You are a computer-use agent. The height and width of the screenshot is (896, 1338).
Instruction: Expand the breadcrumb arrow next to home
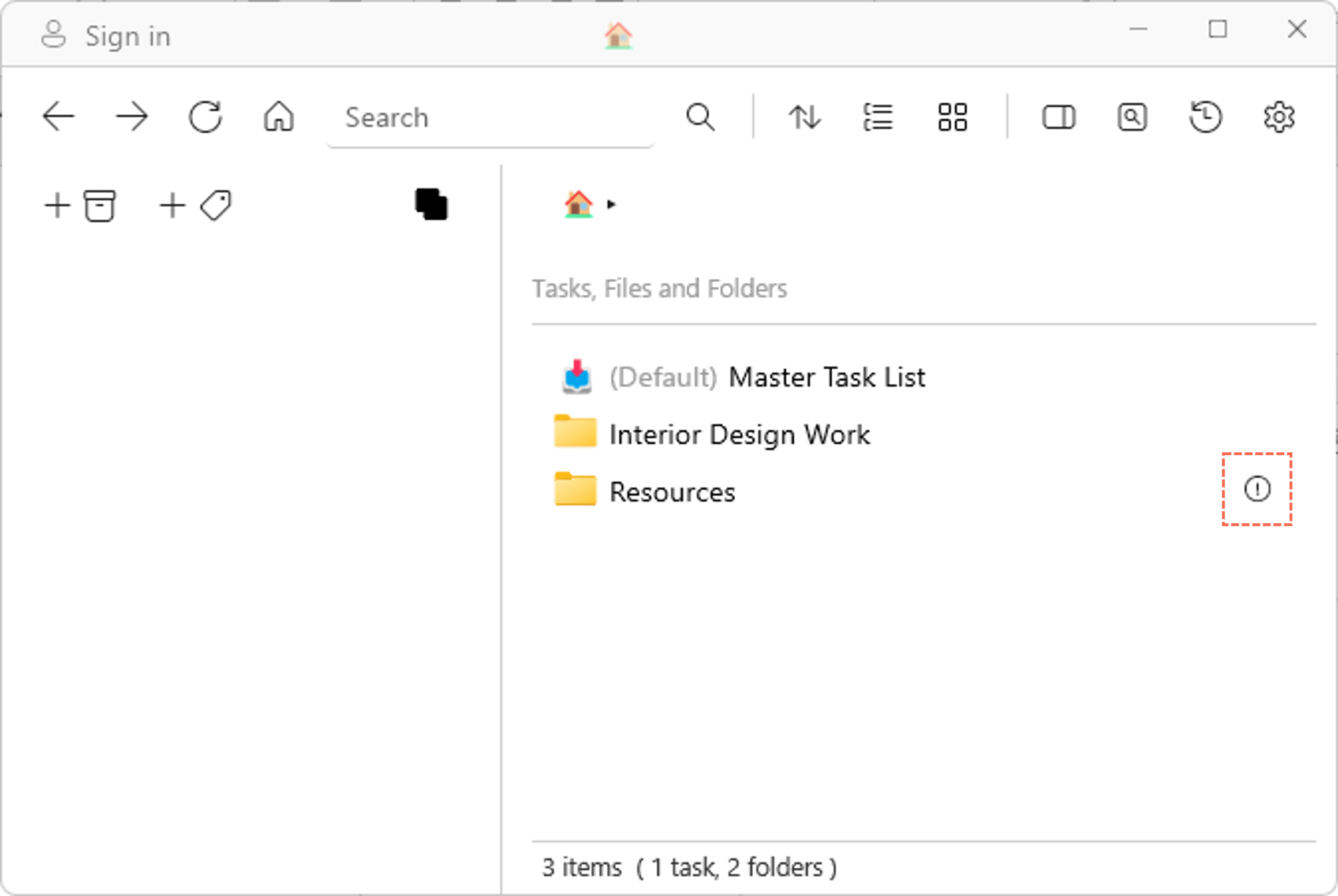point(611,204)
